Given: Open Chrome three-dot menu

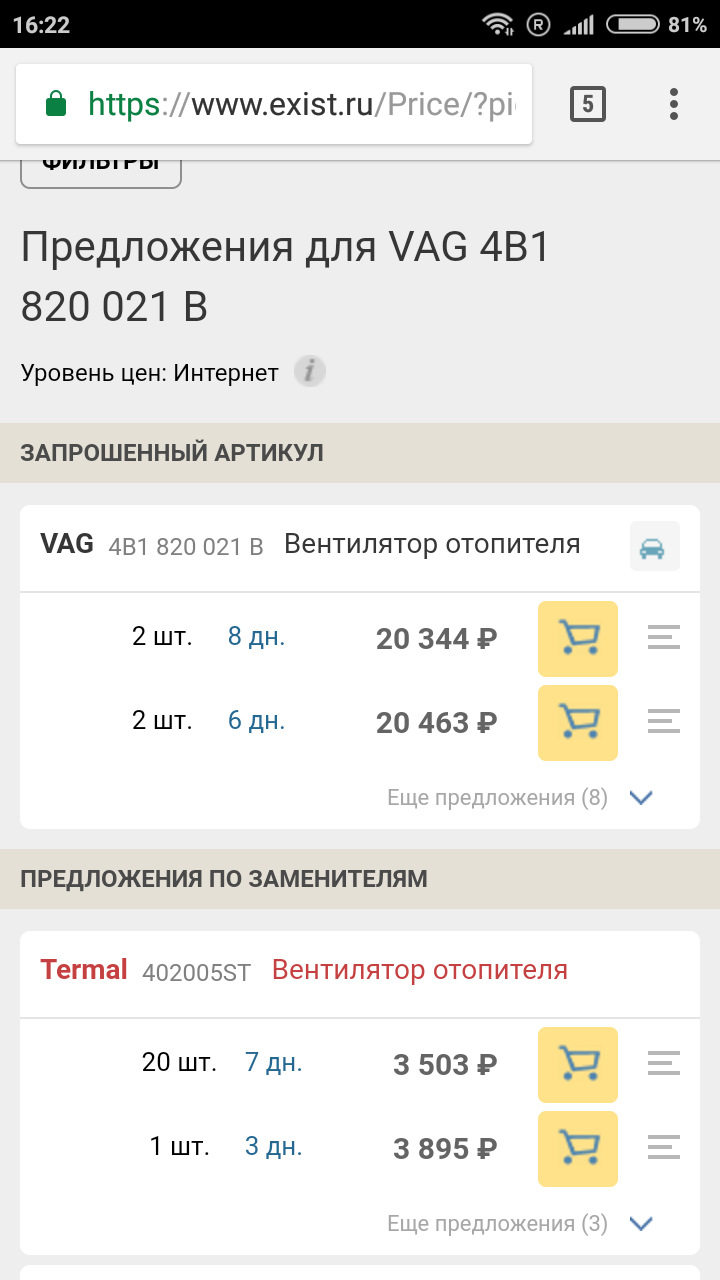Looking at the screenshot, I should [x=674, y=104].
